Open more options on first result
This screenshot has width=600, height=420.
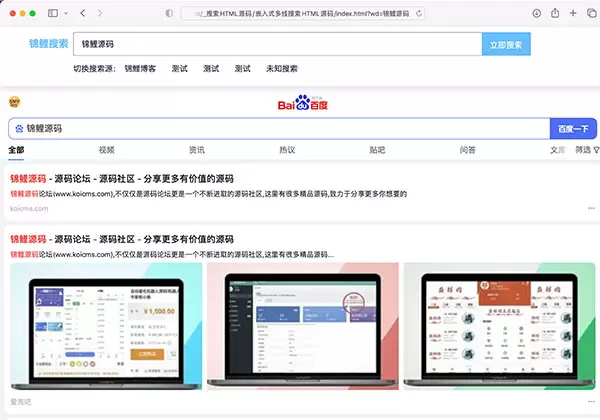pos(591,208)
